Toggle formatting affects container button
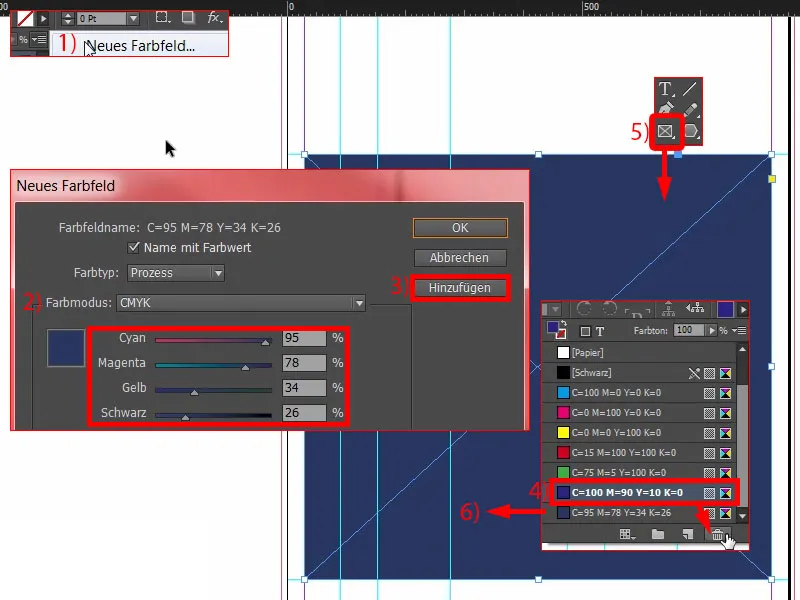This screenshot has height=600, width=800. pyautogui.click(x=585, y=332)
